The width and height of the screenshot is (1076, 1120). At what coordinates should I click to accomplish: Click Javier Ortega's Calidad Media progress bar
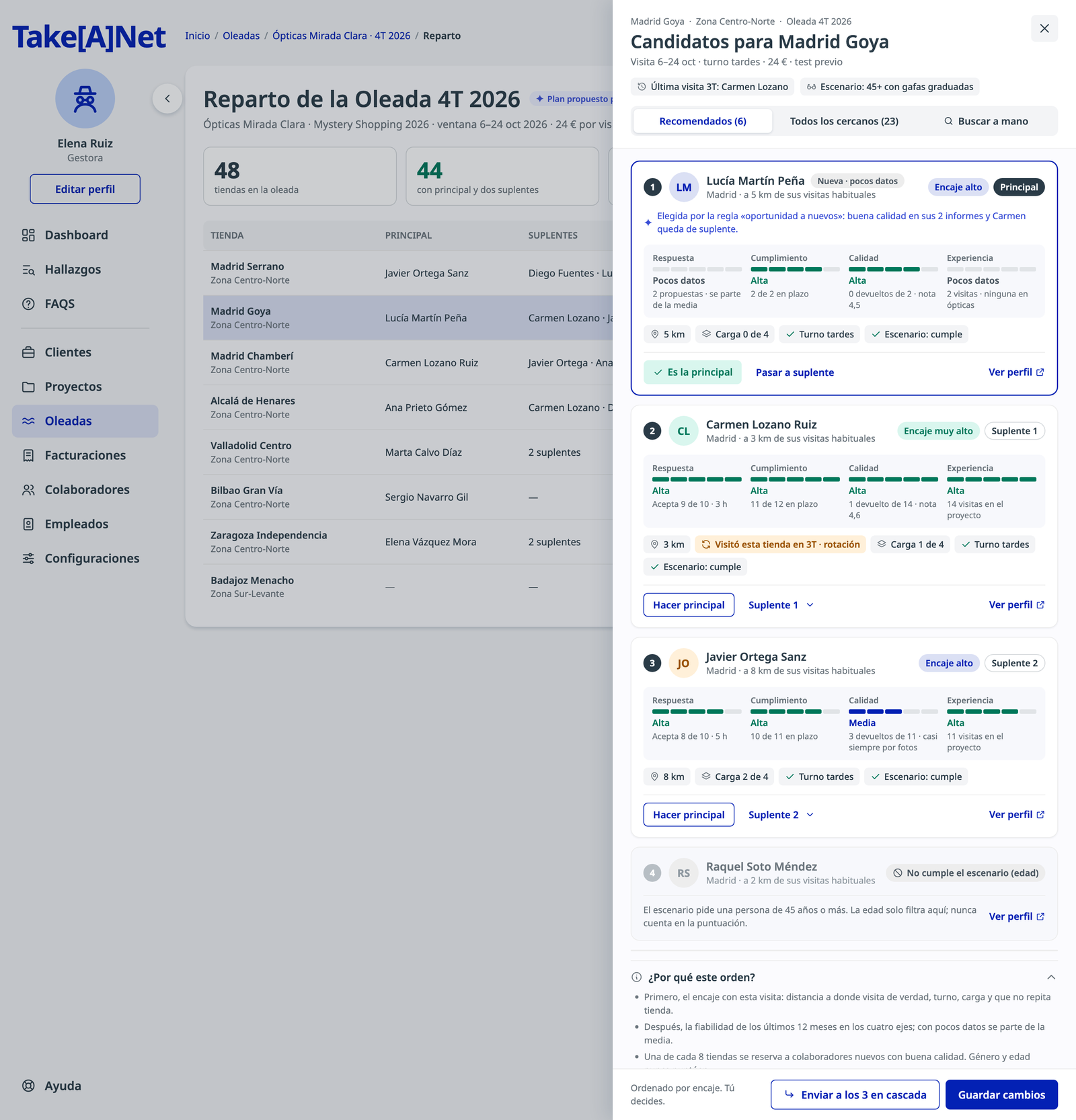(x=893, y=711)
